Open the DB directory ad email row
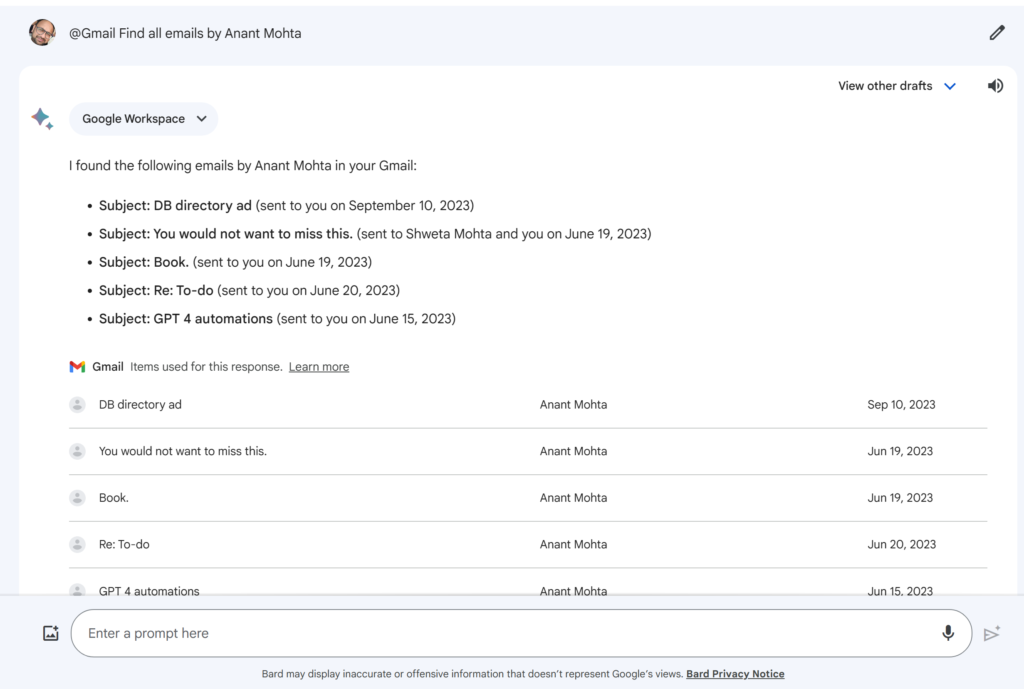The image size is (1024, 689). coord(528,405)
